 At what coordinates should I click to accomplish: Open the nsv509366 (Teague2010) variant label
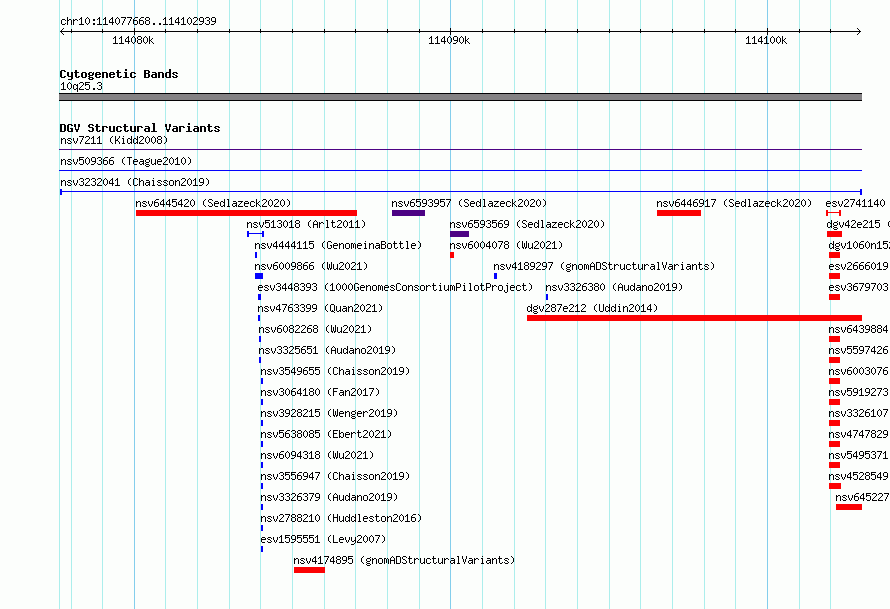pos(126,161)
